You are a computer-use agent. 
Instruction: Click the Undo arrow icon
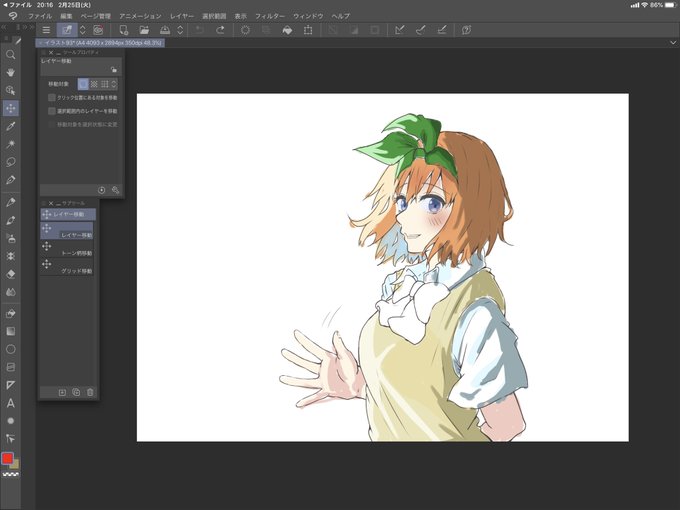pyautogui.click(x=199, y=30)
